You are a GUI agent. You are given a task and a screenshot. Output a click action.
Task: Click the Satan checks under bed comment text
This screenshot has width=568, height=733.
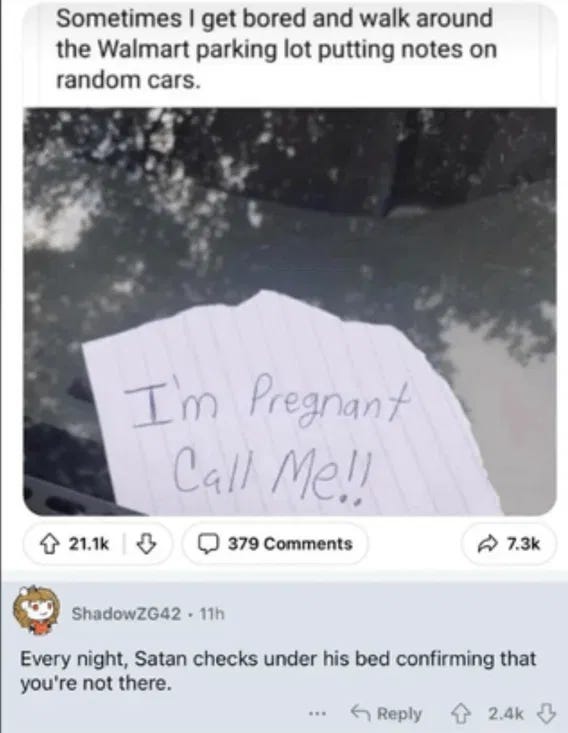[x=278, y=671]
